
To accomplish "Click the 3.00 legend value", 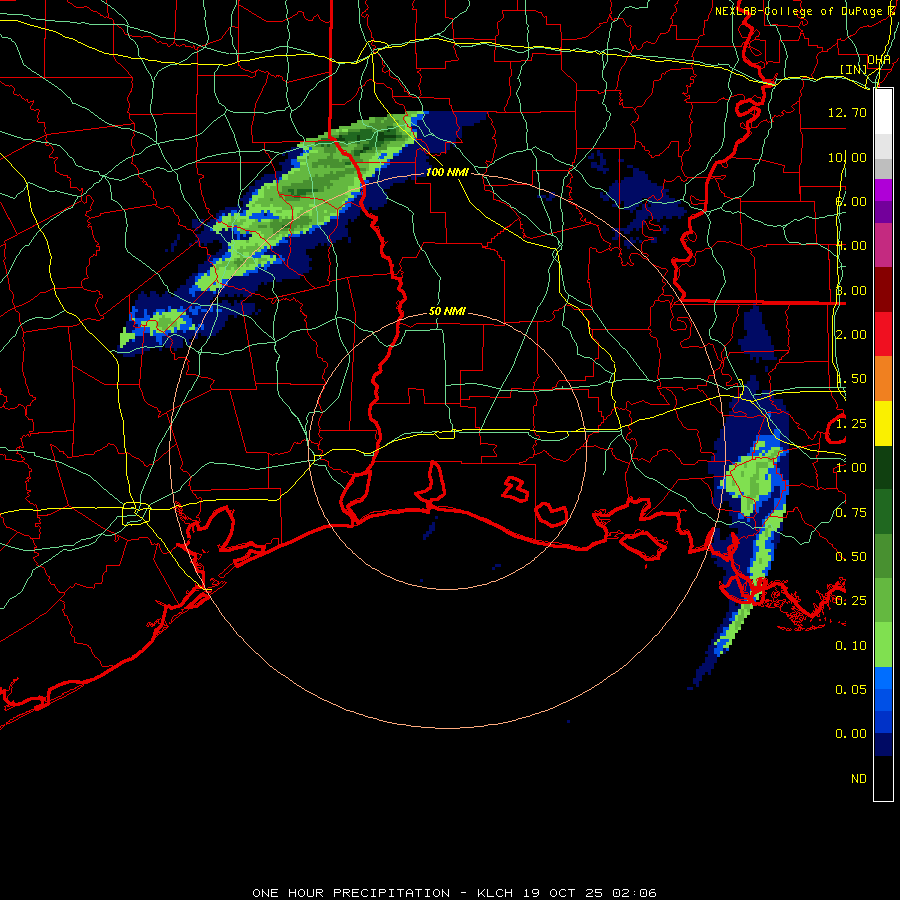I will (851, 290).
